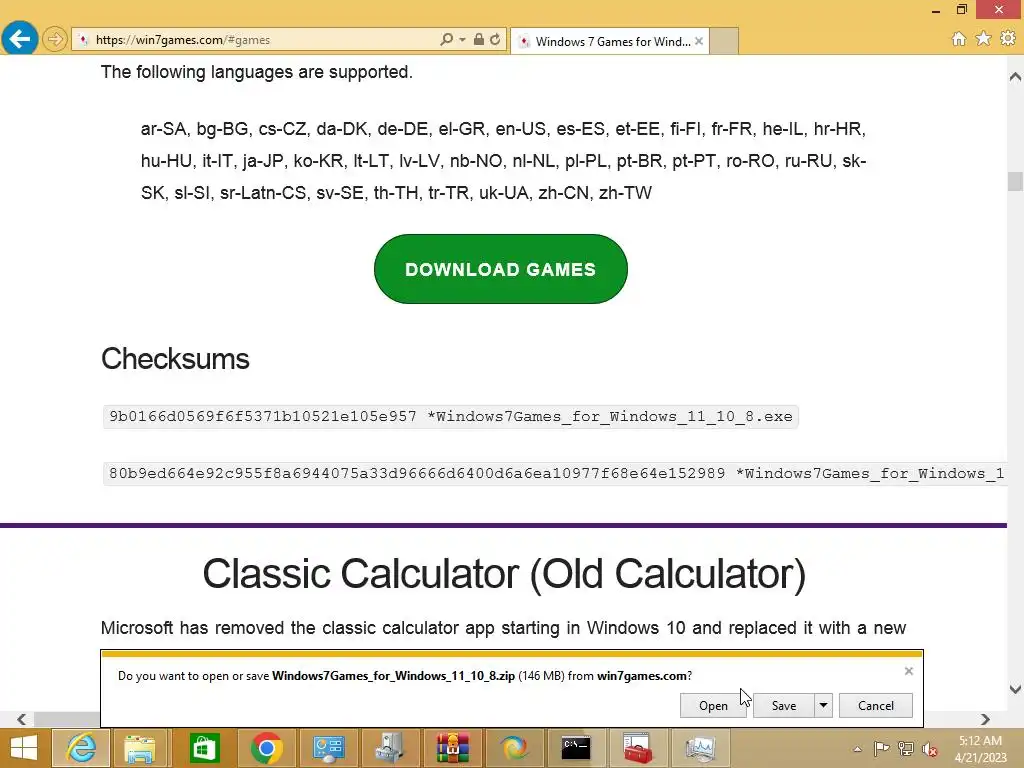1024x768 pixels.
Task: Open the Tools gear icon
Action: (x=1008, y=39)
